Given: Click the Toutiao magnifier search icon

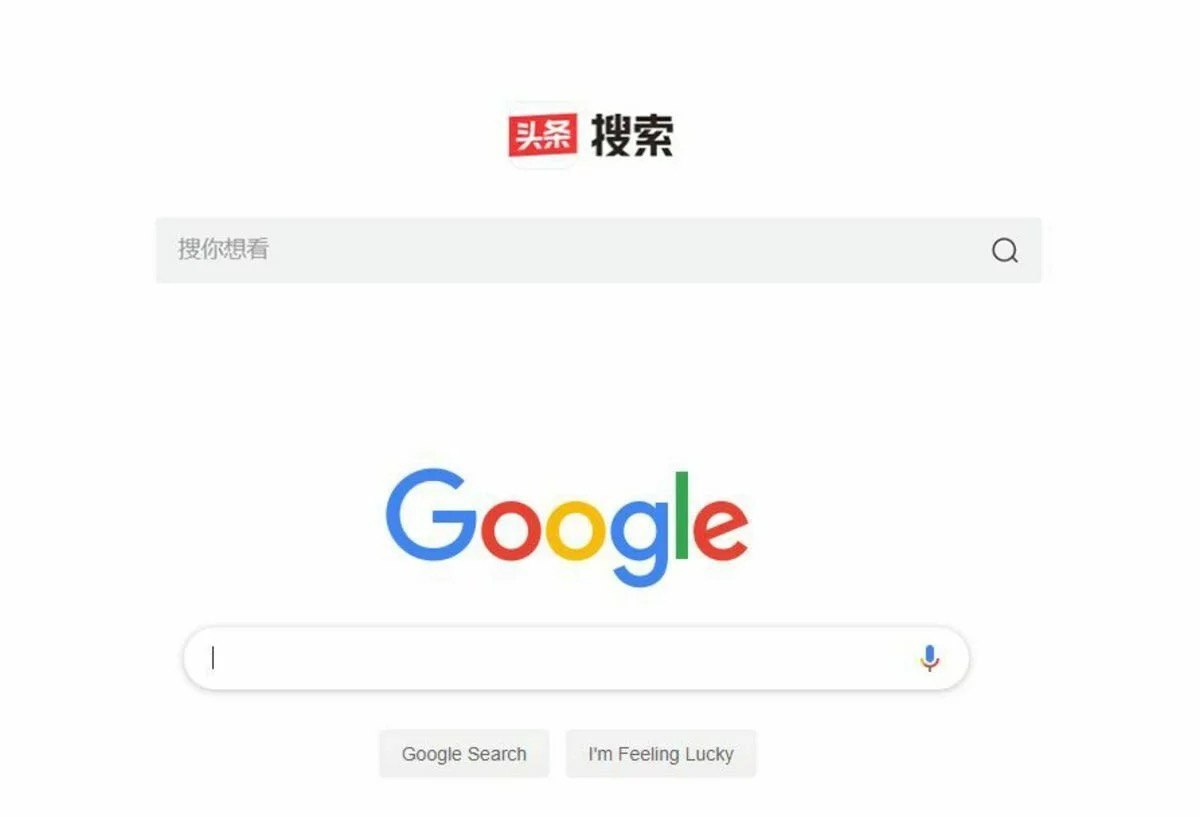Looking at the screenshot, I should pyautogui.click(x=1005, y=250).
